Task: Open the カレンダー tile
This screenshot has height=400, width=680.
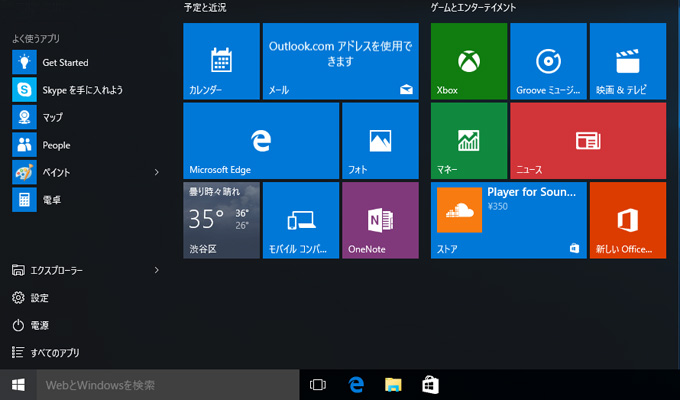Action: click(x=222, y=61)
